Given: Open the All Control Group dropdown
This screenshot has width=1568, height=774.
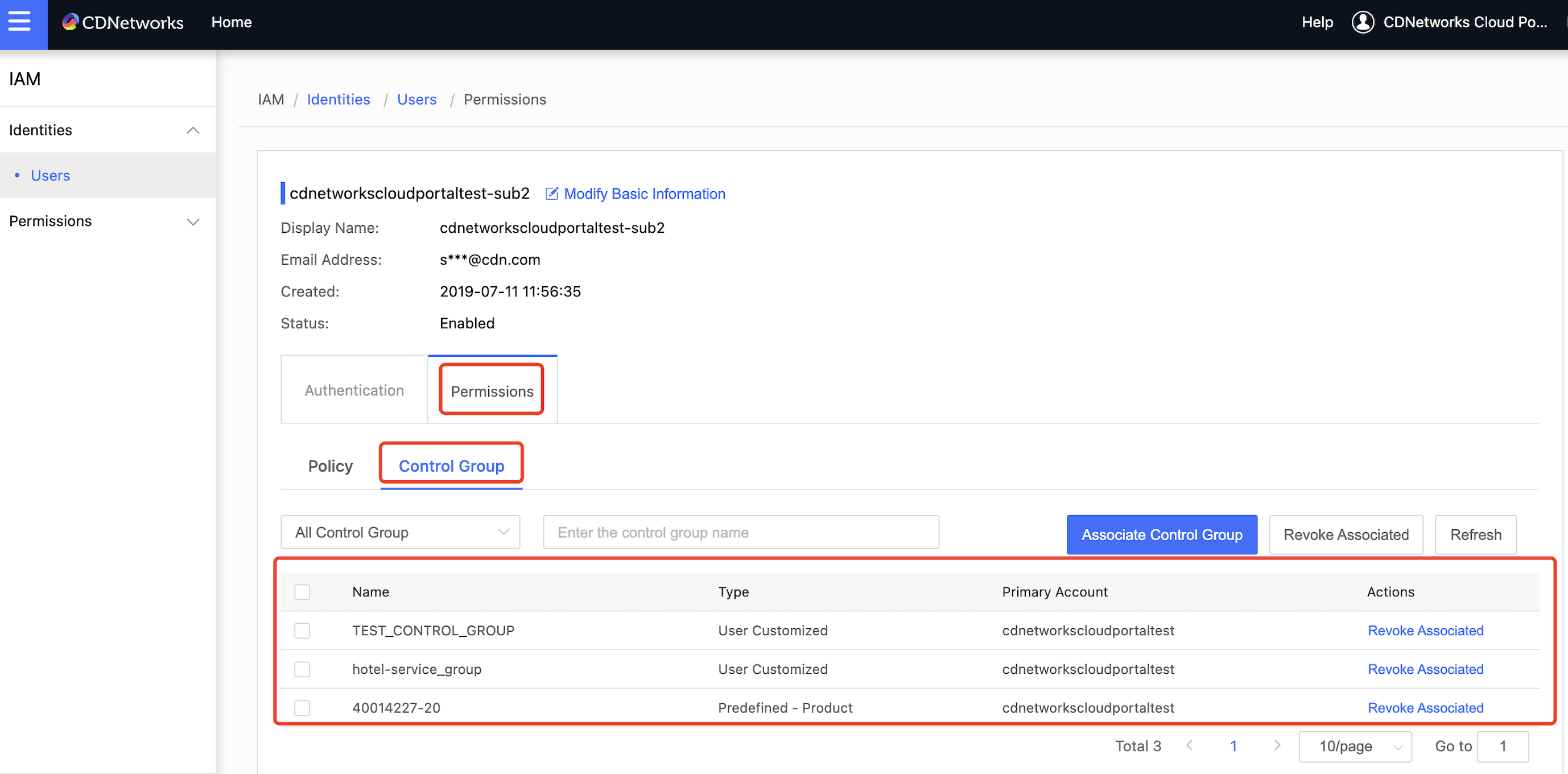Looking at the screenshot, I should 400,532.
